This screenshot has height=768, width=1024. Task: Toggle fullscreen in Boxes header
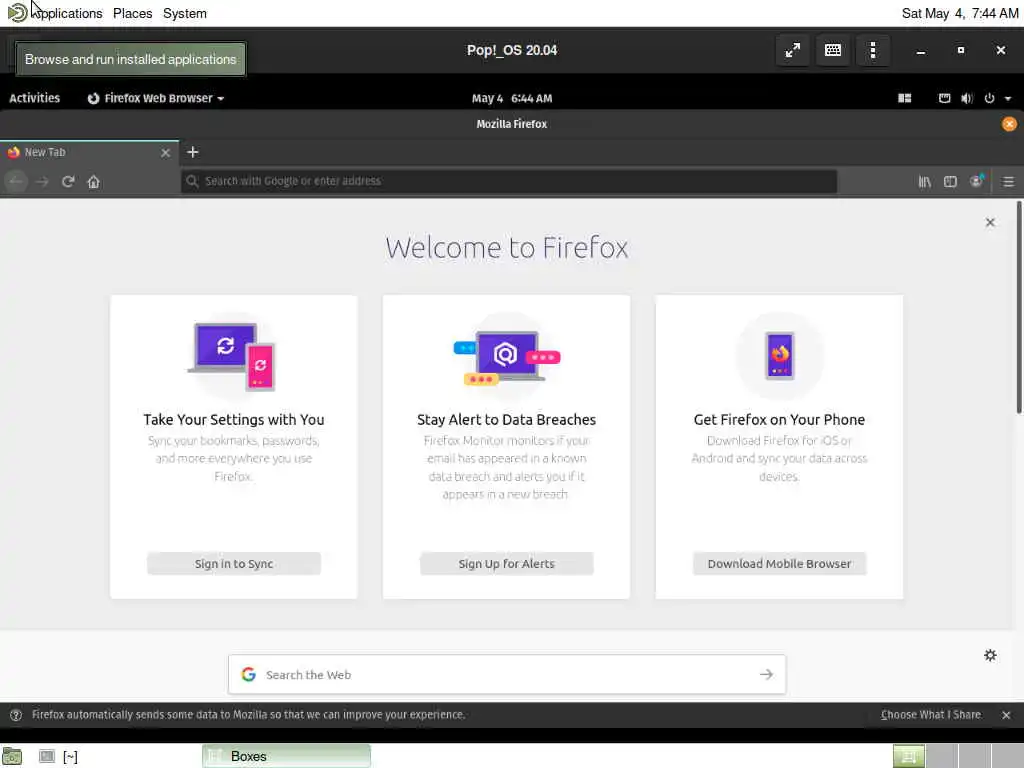793,50
